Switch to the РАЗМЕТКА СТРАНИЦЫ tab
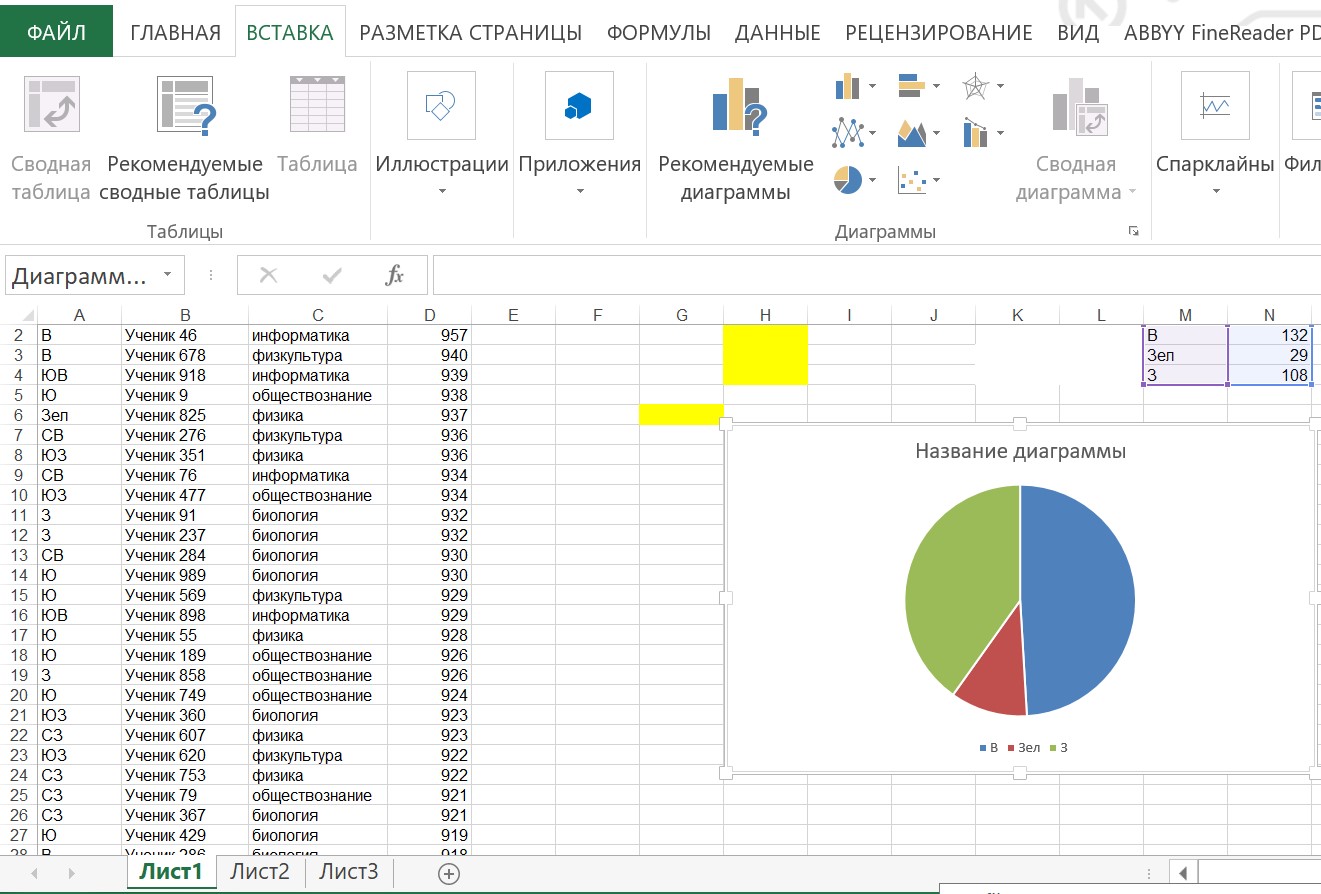 tap(470, 33)
